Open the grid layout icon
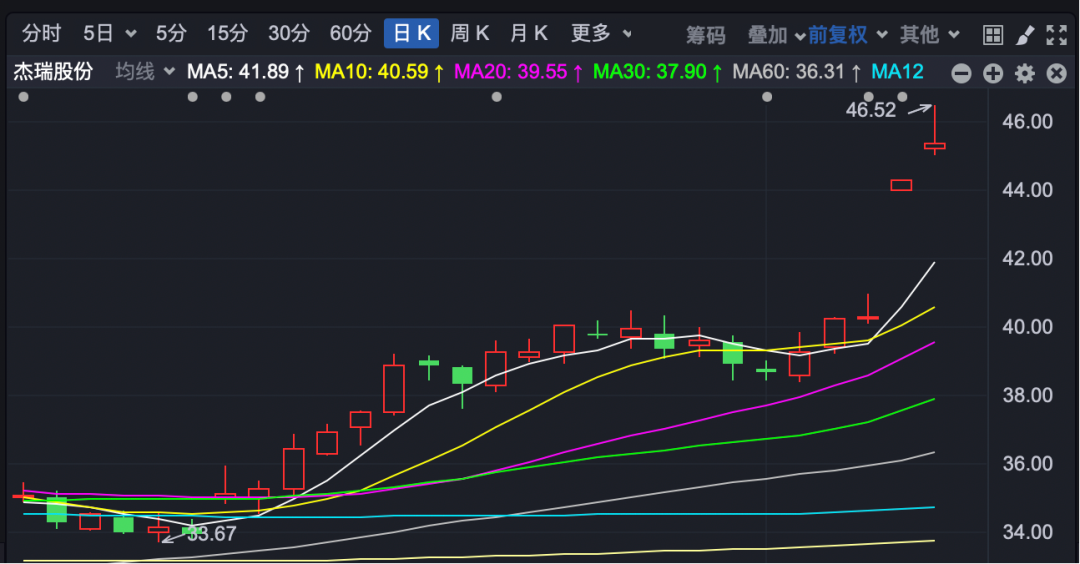 992,35
